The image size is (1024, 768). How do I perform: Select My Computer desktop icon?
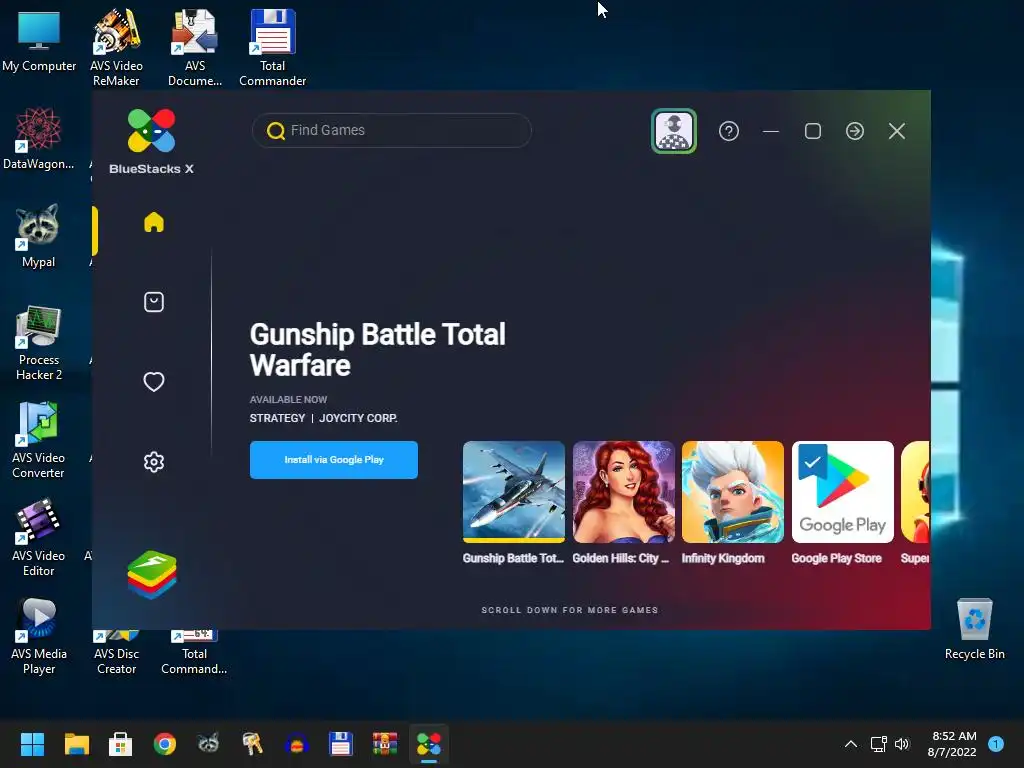[x=39, y=42]
